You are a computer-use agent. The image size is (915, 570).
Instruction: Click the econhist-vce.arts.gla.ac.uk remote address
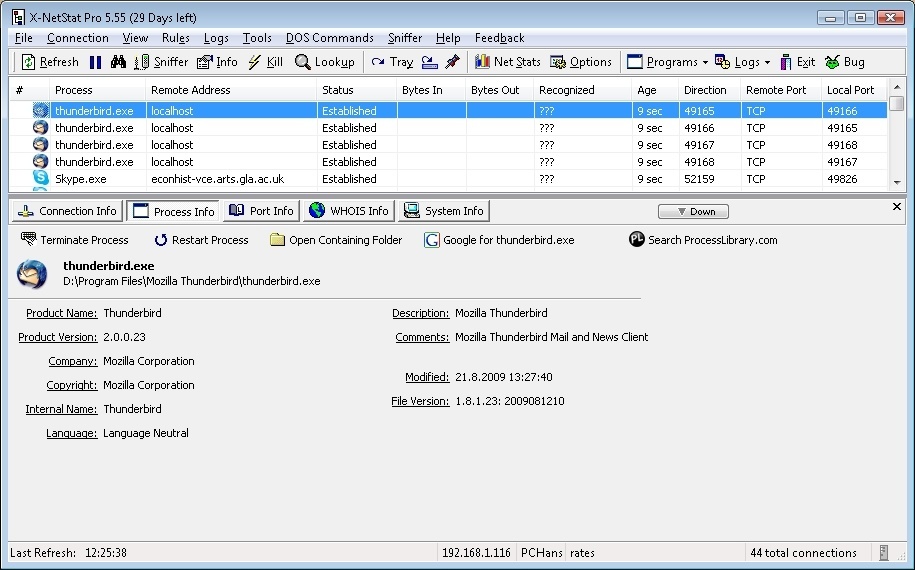click(218, 179)
